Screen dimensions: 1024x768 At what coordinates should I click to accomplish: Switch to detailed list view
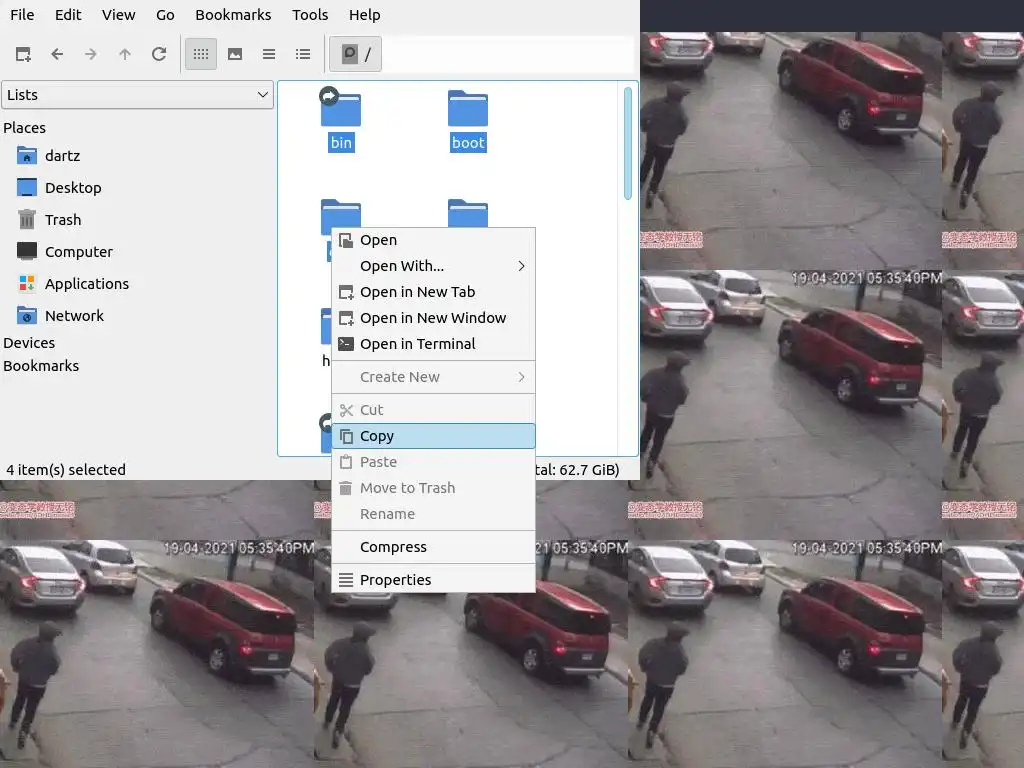tap(303, 54)
